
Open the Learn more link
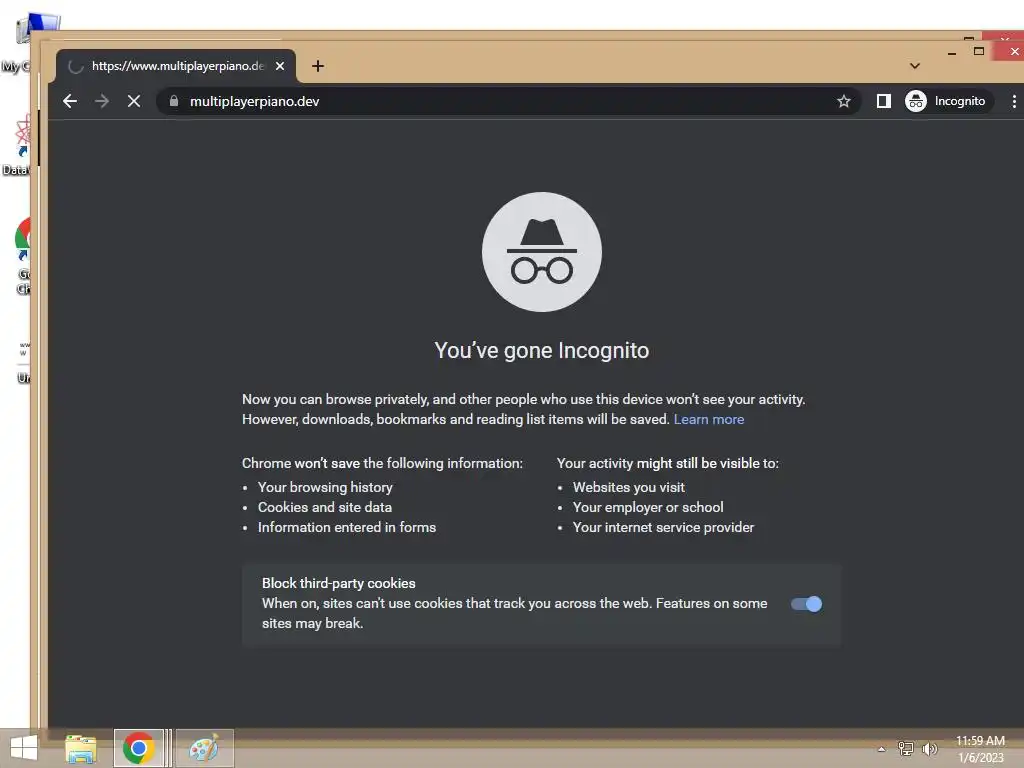click(x=709, y=419)
